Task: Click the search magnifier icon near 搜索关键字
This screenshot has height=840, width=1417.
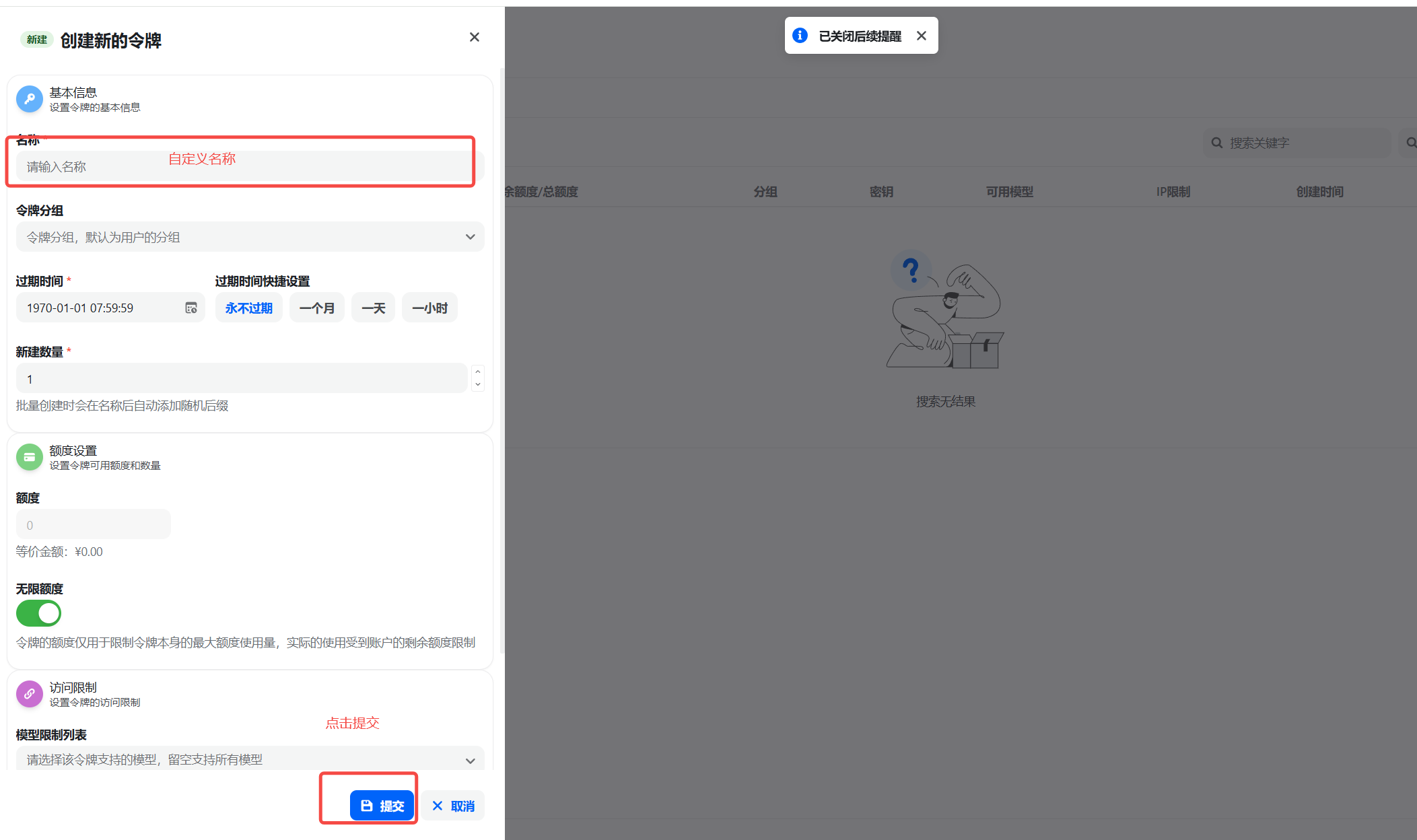Action: 1216,143
